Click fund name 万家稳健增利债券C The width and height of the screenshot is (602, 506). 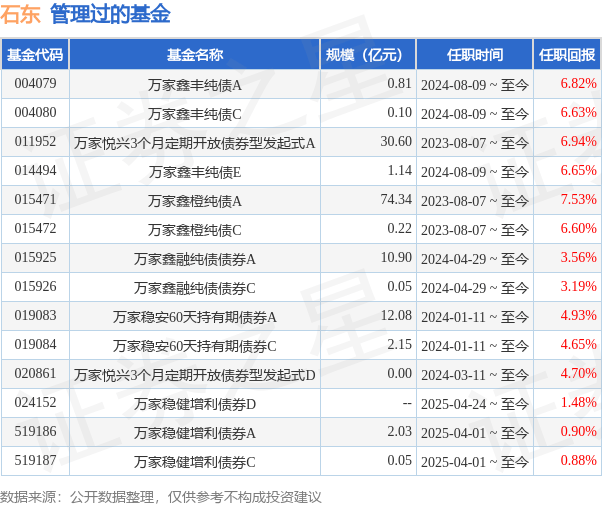pyautogui.click(x=195, y=462)
